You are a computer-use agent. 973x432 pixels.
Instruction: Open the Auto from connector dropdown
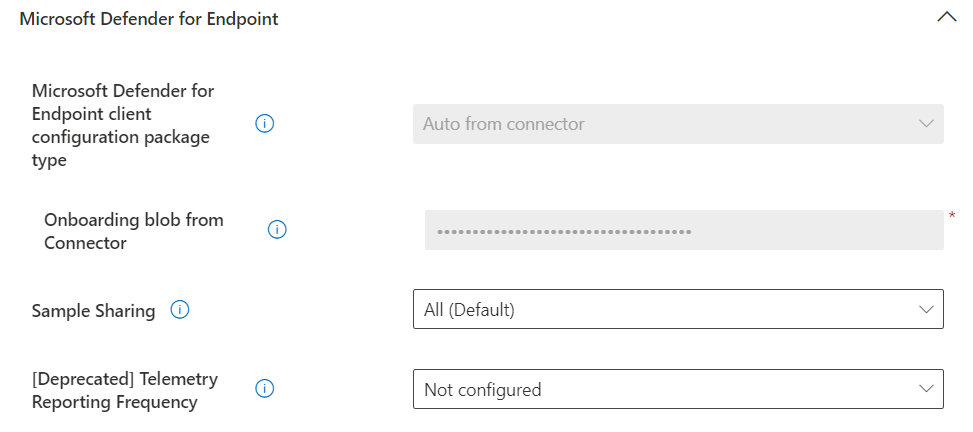(678, 124)
